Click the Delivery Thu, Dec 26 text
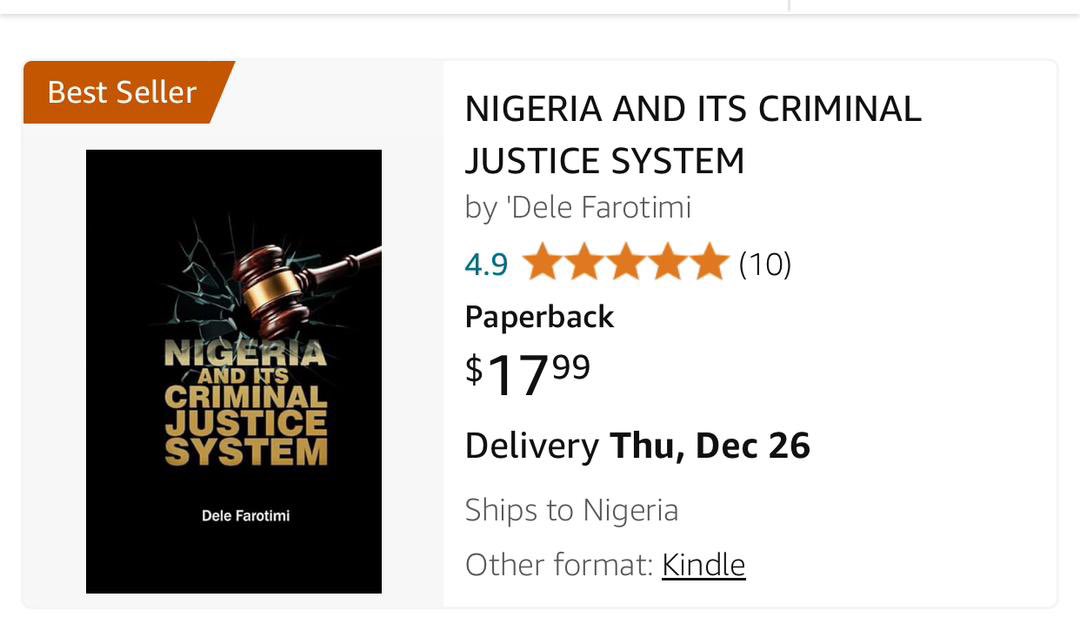 coord(637,445)
